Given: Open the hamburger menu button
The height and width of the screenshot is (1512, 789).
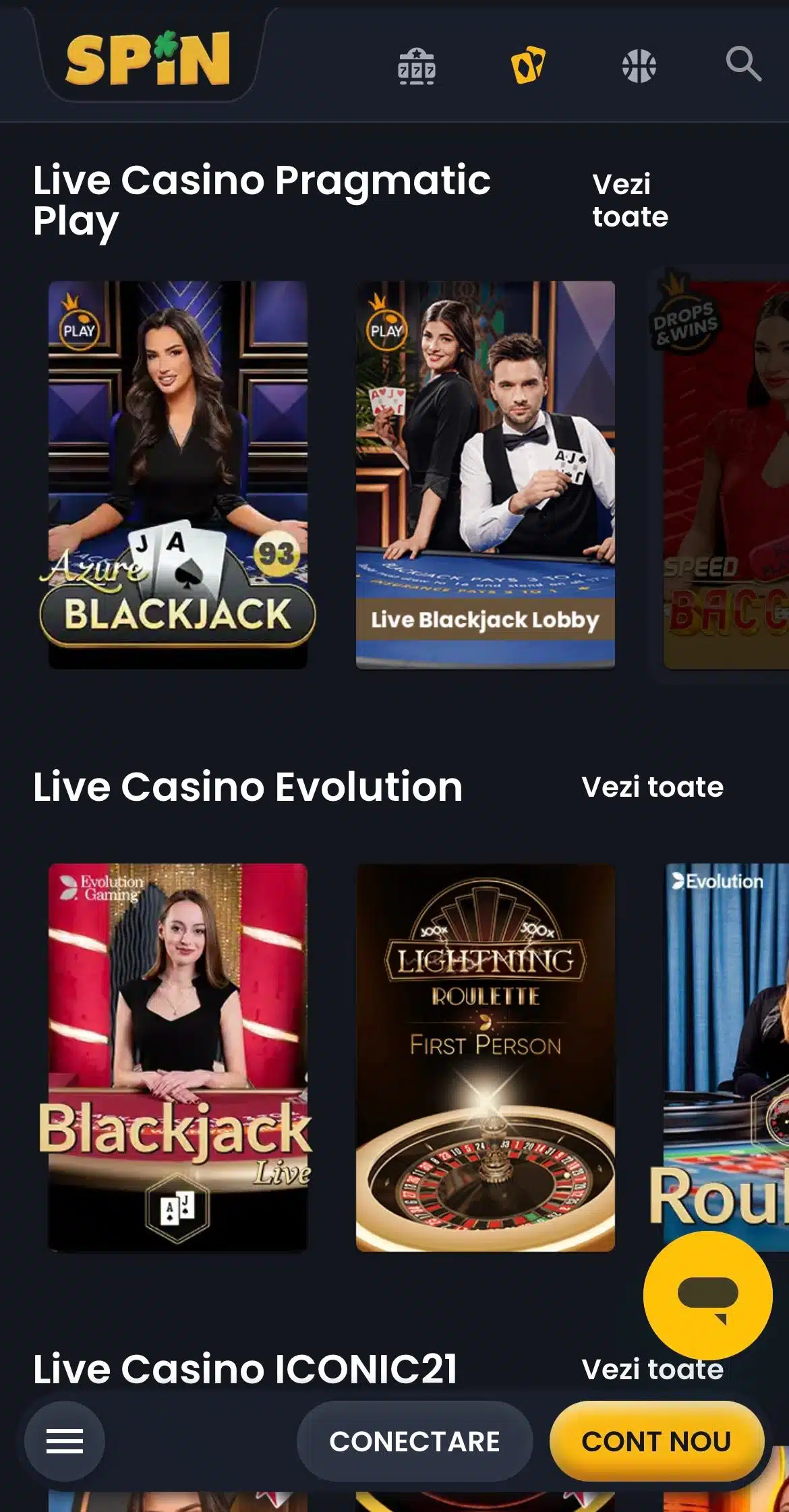Looking at the screenshot, I should click(x=65, y=1441).
